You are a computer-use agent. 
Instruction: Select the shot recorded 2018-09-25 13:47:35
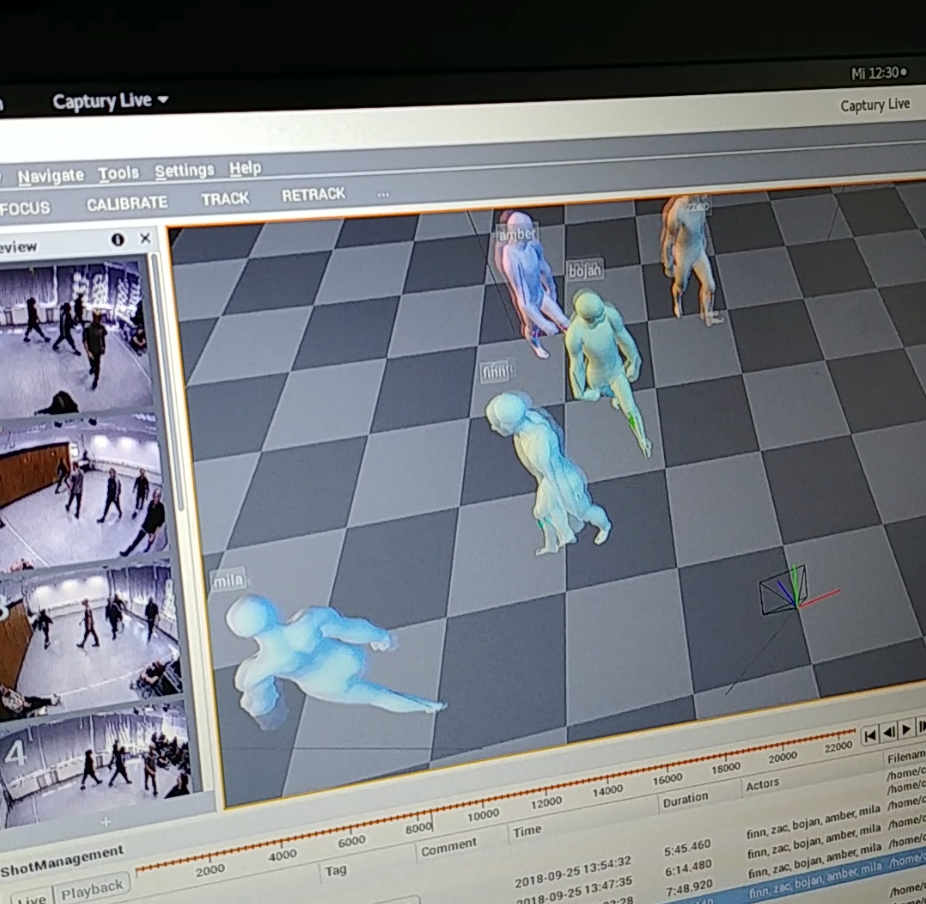pyautogui.click(x=573, y=891)
